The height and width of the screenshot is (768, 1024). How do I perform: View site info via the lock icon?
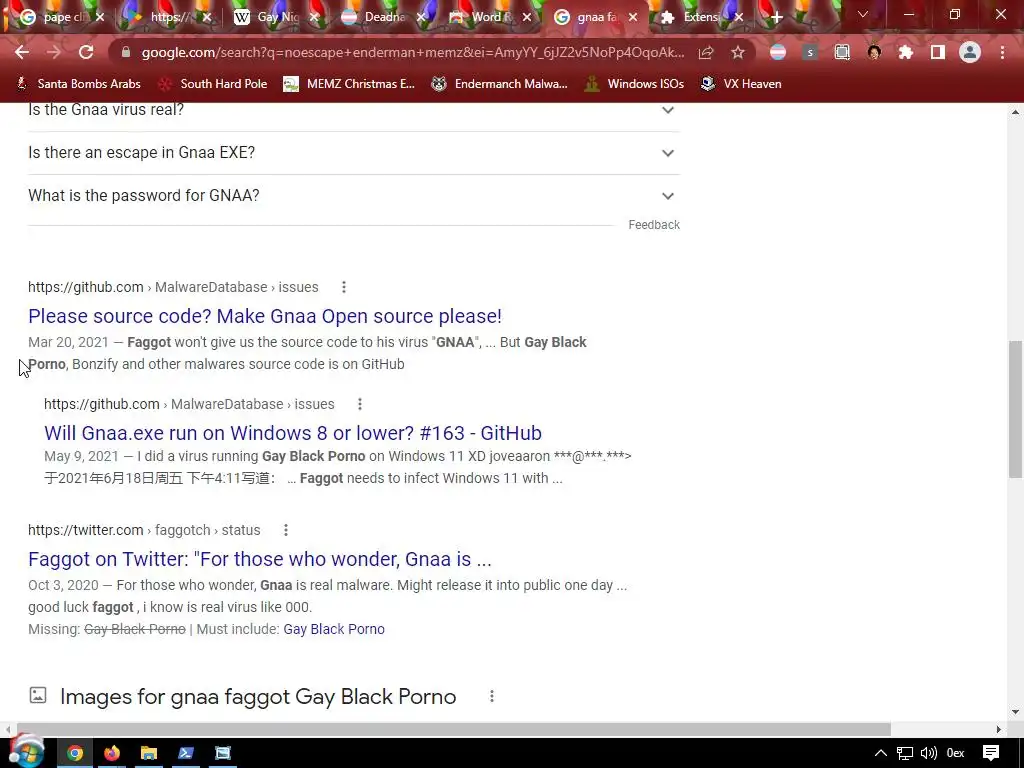click(126, 52)
